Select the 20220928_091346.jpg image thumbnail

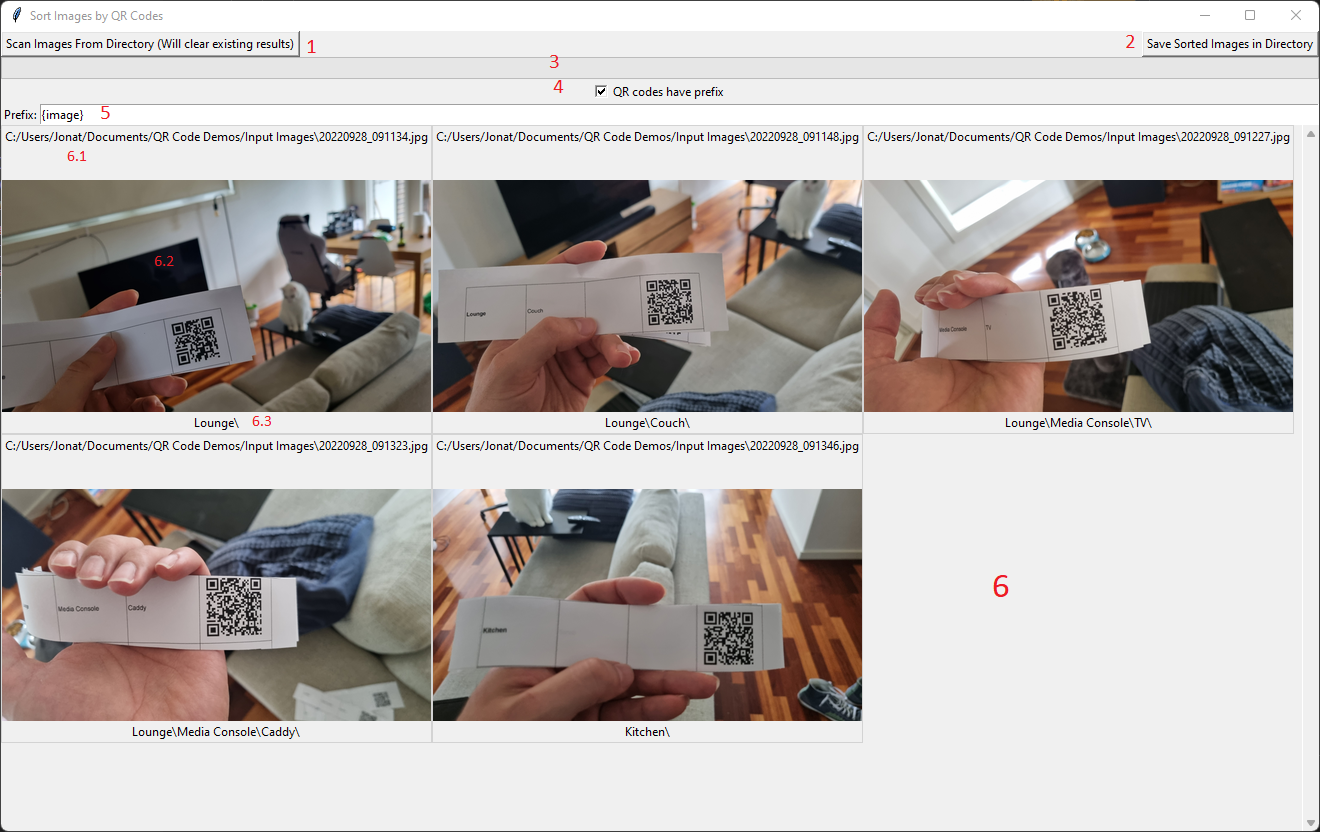click(647, 605)
